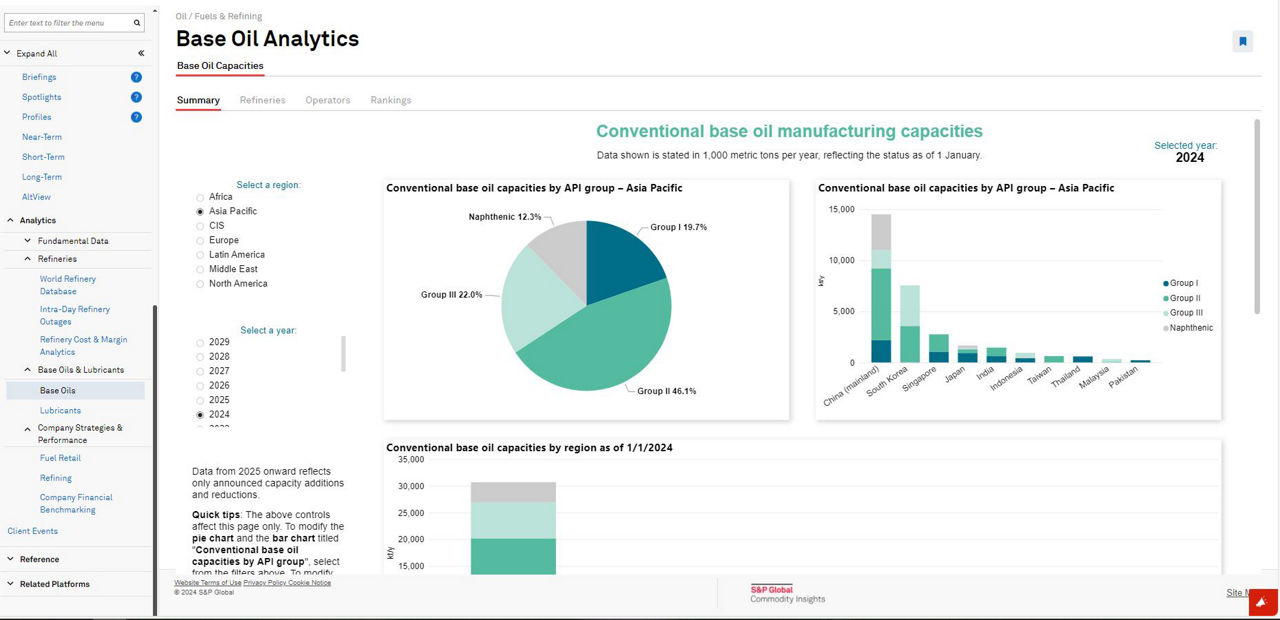Click the Group II legend color swatch

click(x=1165, y=299)
